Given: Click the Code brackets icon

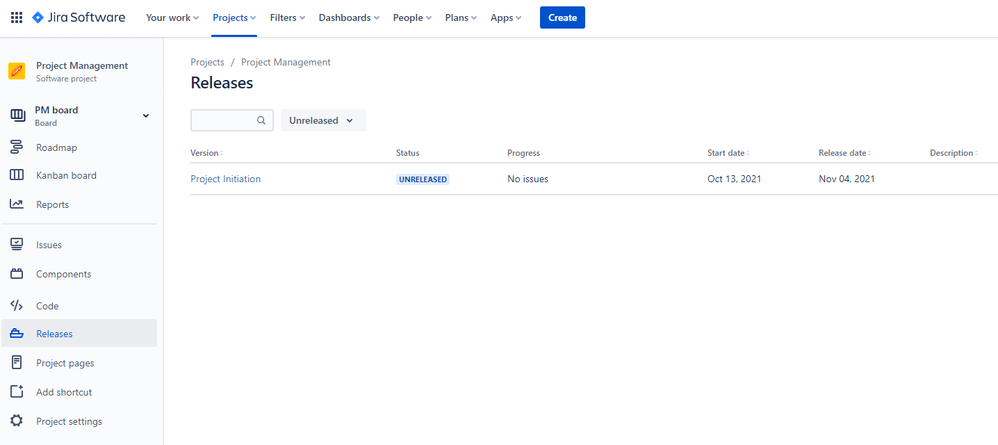Looking at the screenshot, I should [x=17, y=306].
